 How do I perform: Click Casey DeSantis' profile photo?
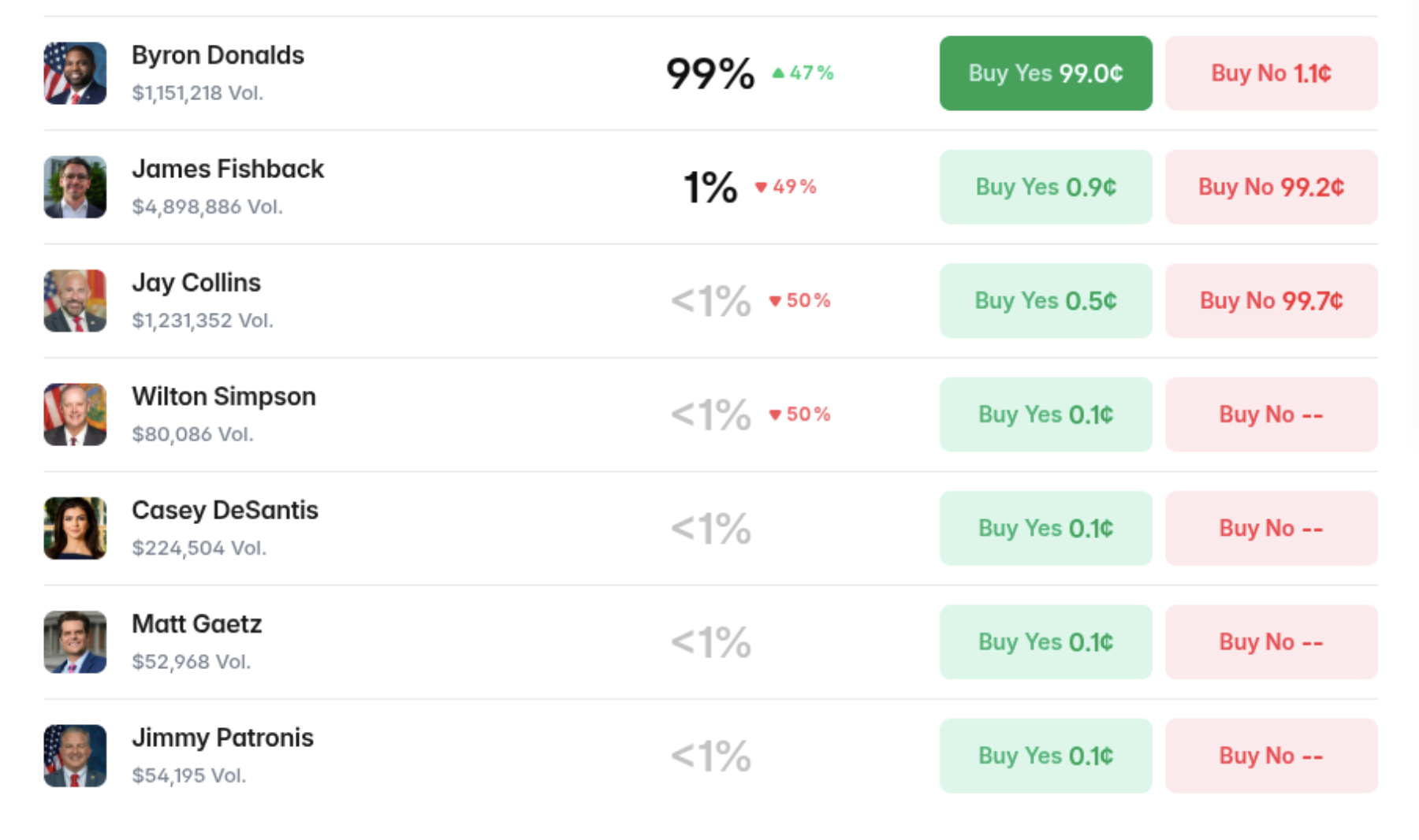[x=75, y=528]
